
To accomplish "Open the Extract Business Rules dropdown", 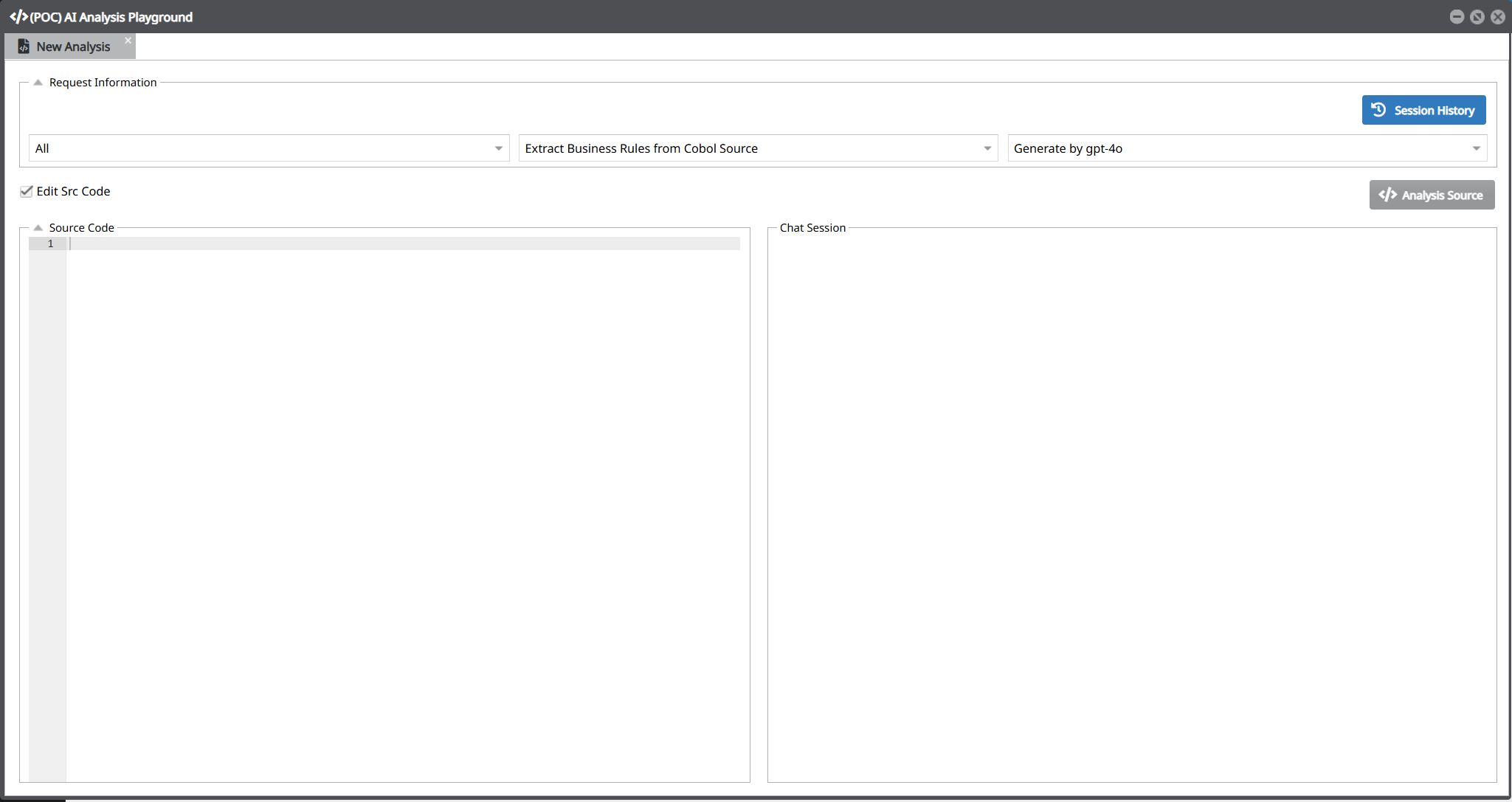I will pyautogui.click(x=758, y=148).
